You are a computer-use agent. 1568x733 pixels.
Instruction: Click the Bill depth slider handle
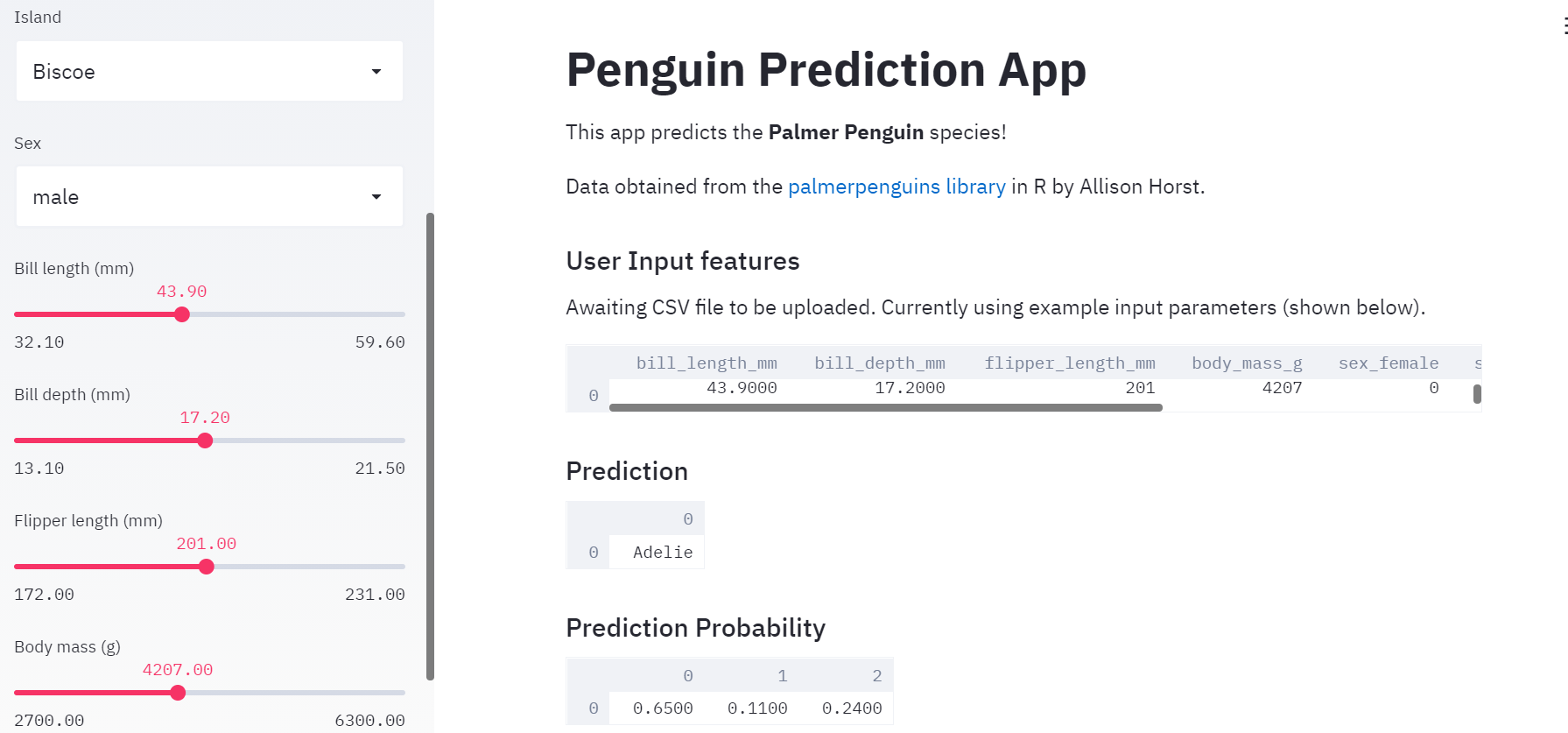tap(205, 441)
